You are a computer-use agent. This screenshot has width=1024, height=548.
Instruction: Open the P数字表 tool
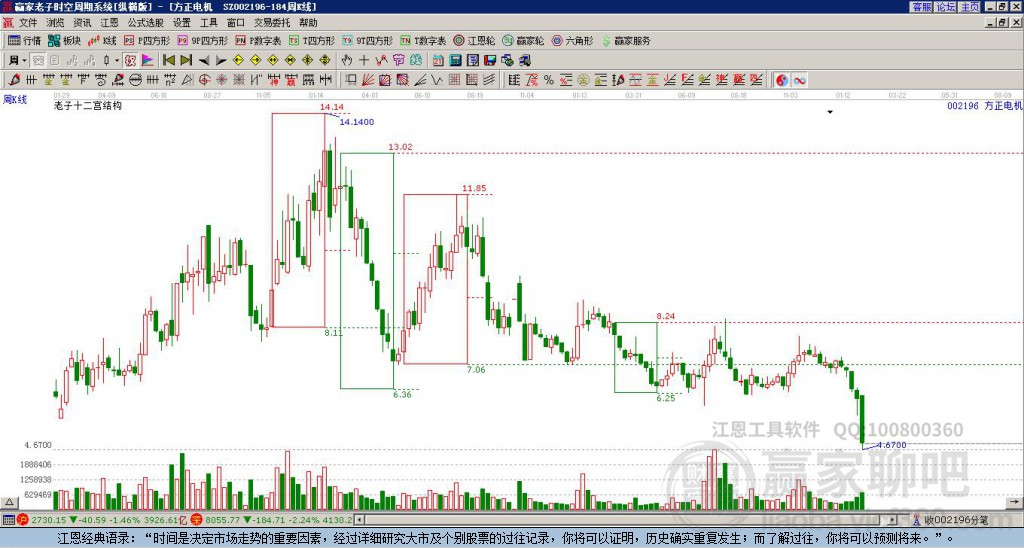tap(258, 40)
